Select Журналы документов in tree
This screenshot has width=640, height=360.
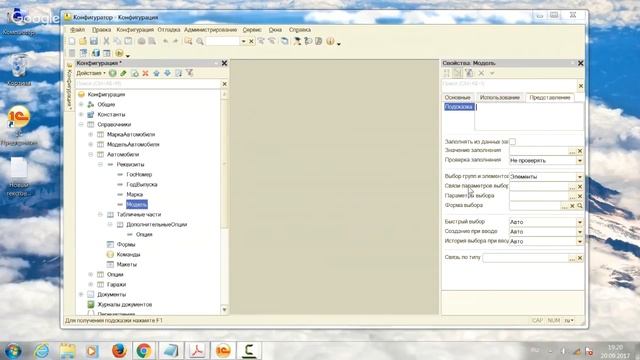tap(124, 304)
